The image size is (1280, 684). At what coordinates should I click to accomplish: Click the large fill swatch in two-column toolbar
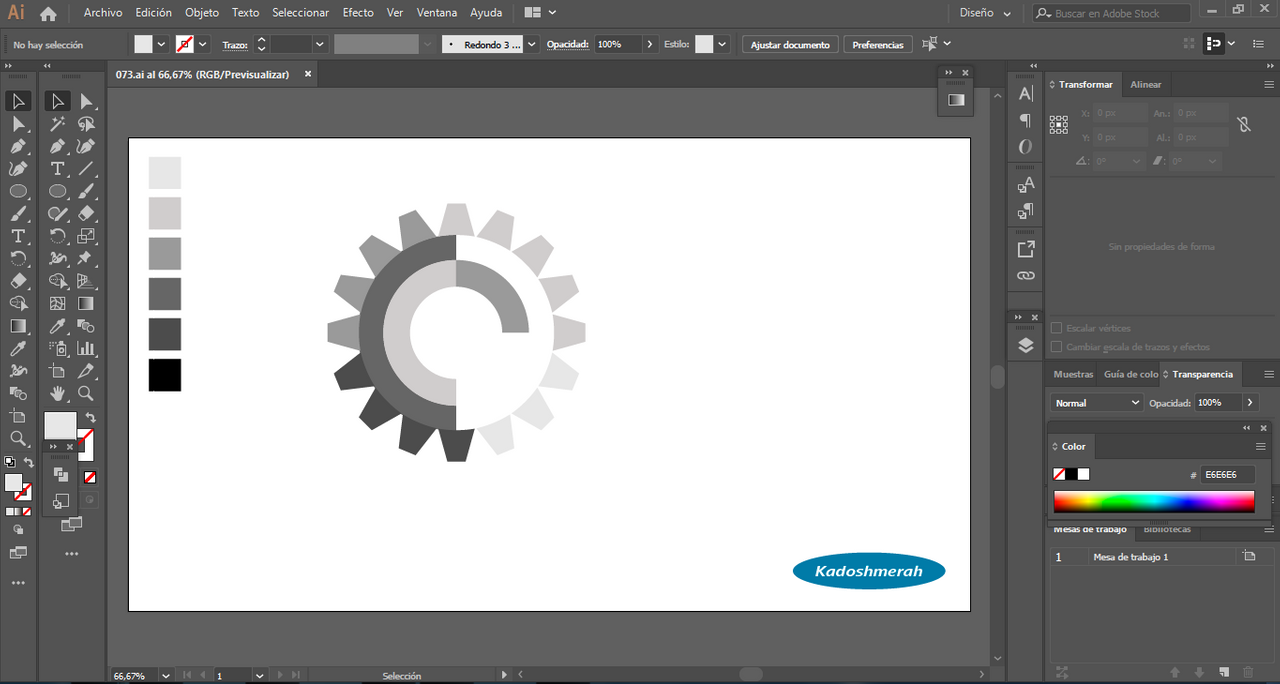[x=59, y=426]
